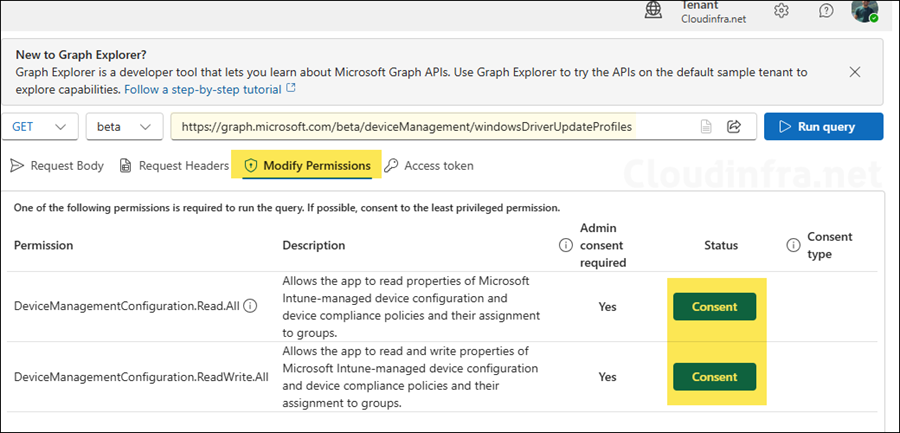Dismiss the New to Graph Explorer banner
This screenshot has width=900, height=433.
(855, 72)
